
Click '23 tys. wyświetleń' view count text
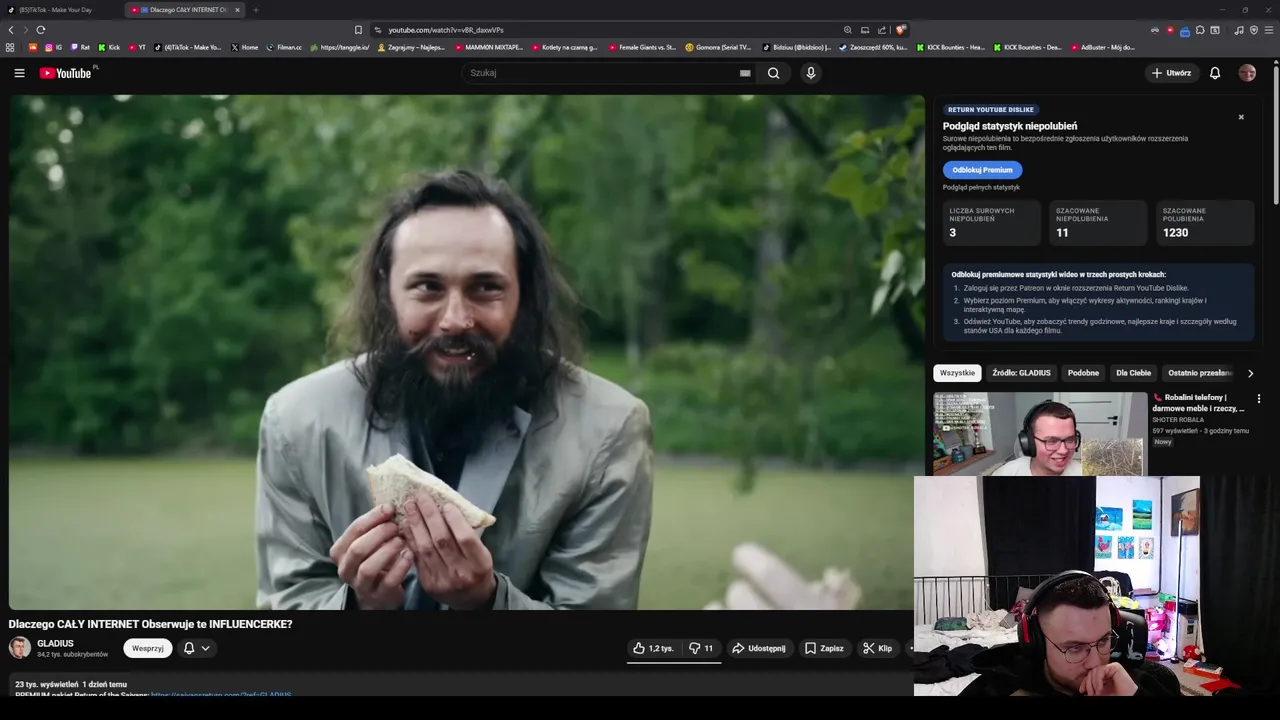click(x=46, y=684)
